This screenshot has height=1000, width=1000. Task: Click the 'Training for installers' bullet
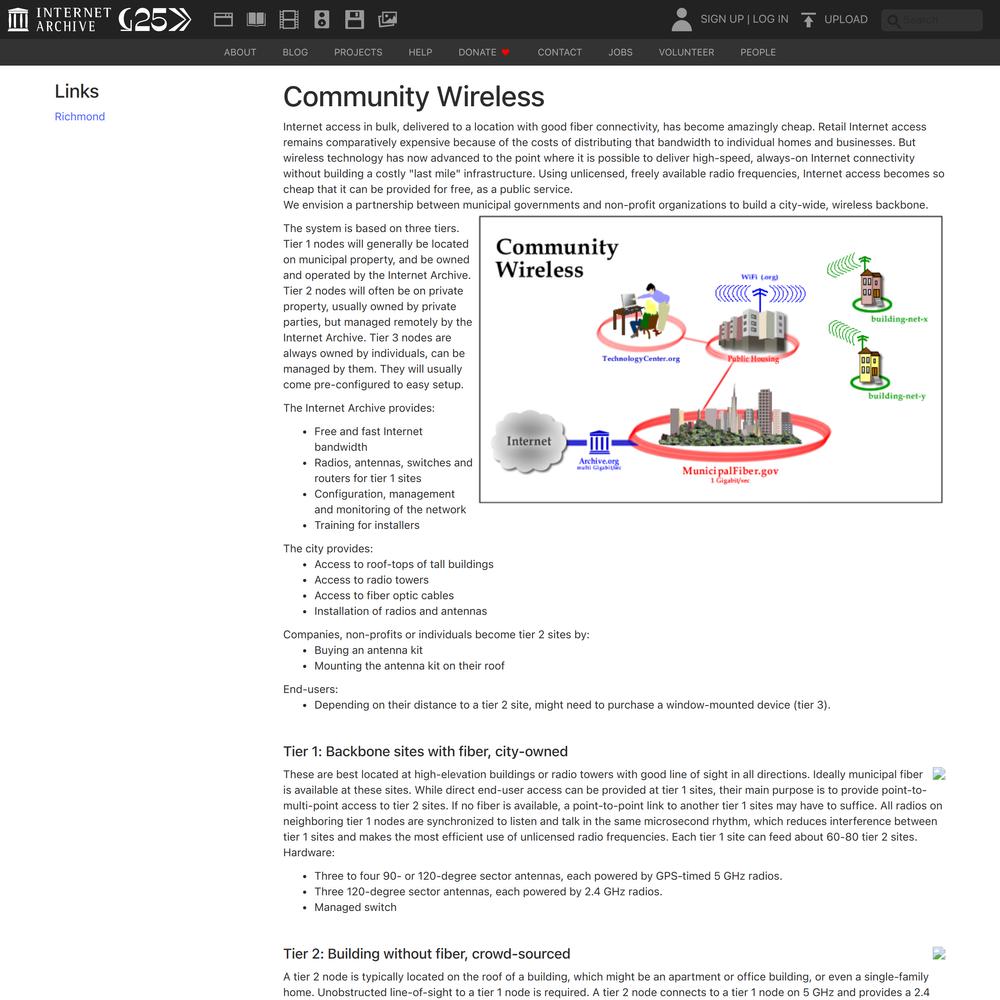coord(367,526)
